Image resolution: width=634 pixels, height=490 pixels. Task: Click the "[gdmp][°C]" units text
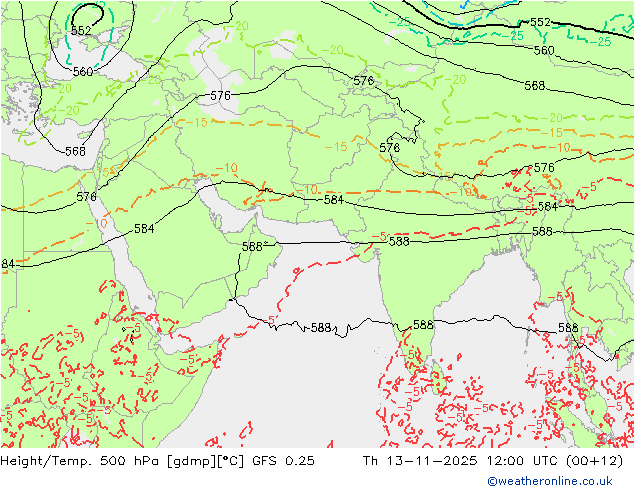(206, 461)
